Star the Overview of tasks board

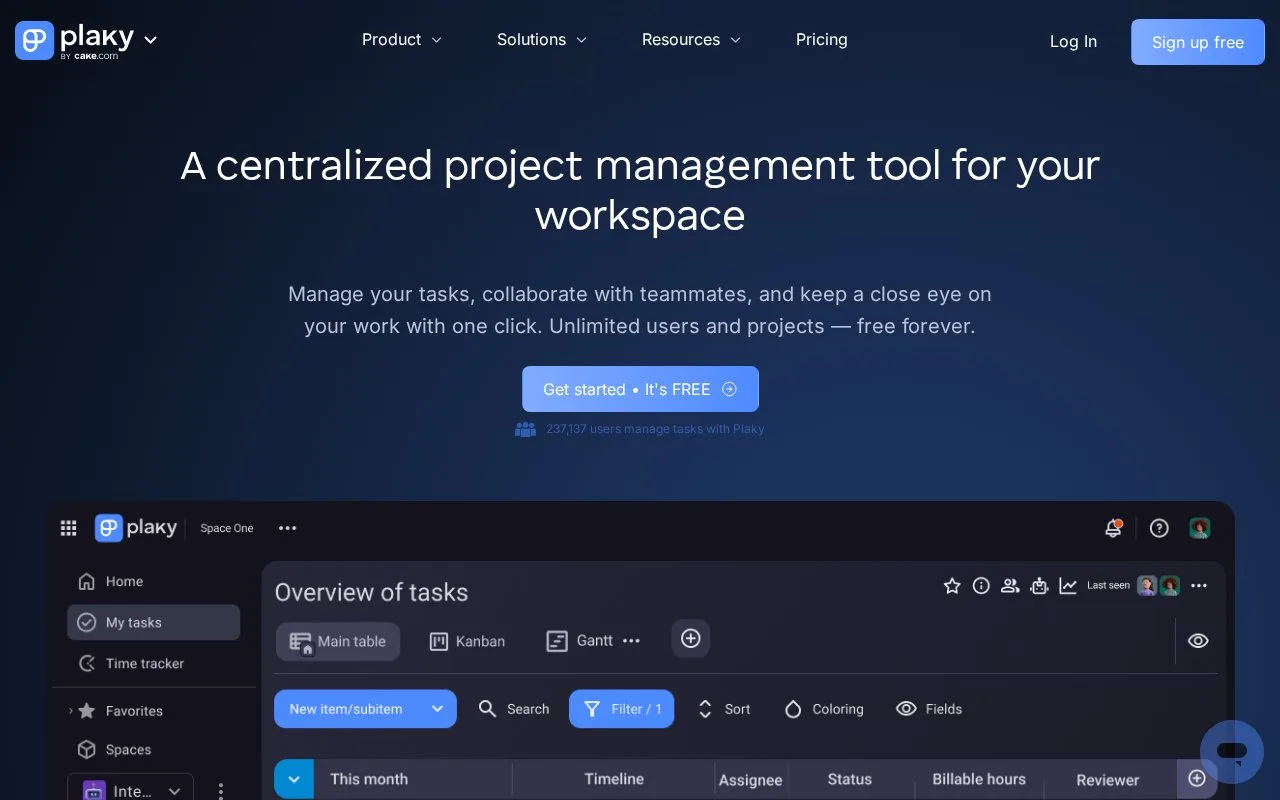pyautogui.click(x=952, y=586)
